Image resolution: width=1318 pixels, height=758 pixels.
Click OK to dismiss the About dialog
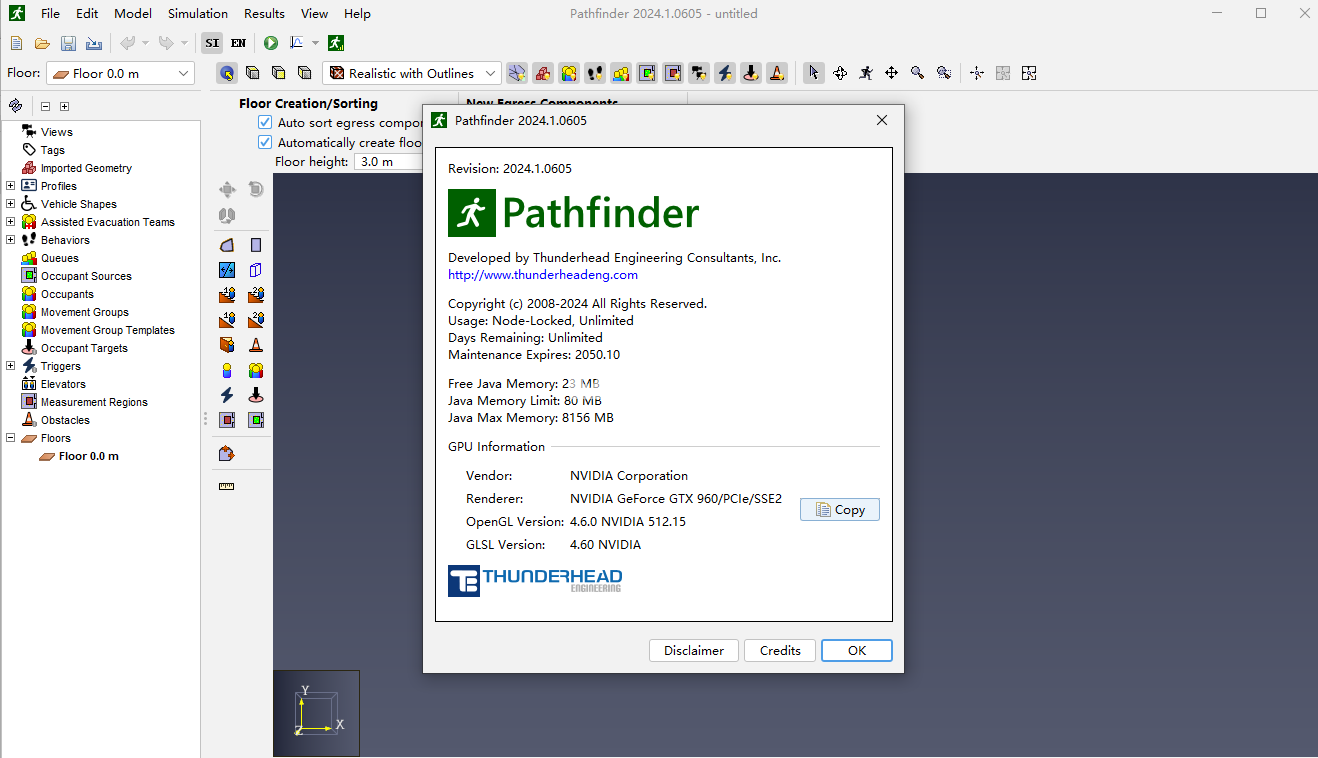click(x=857, y=650)
